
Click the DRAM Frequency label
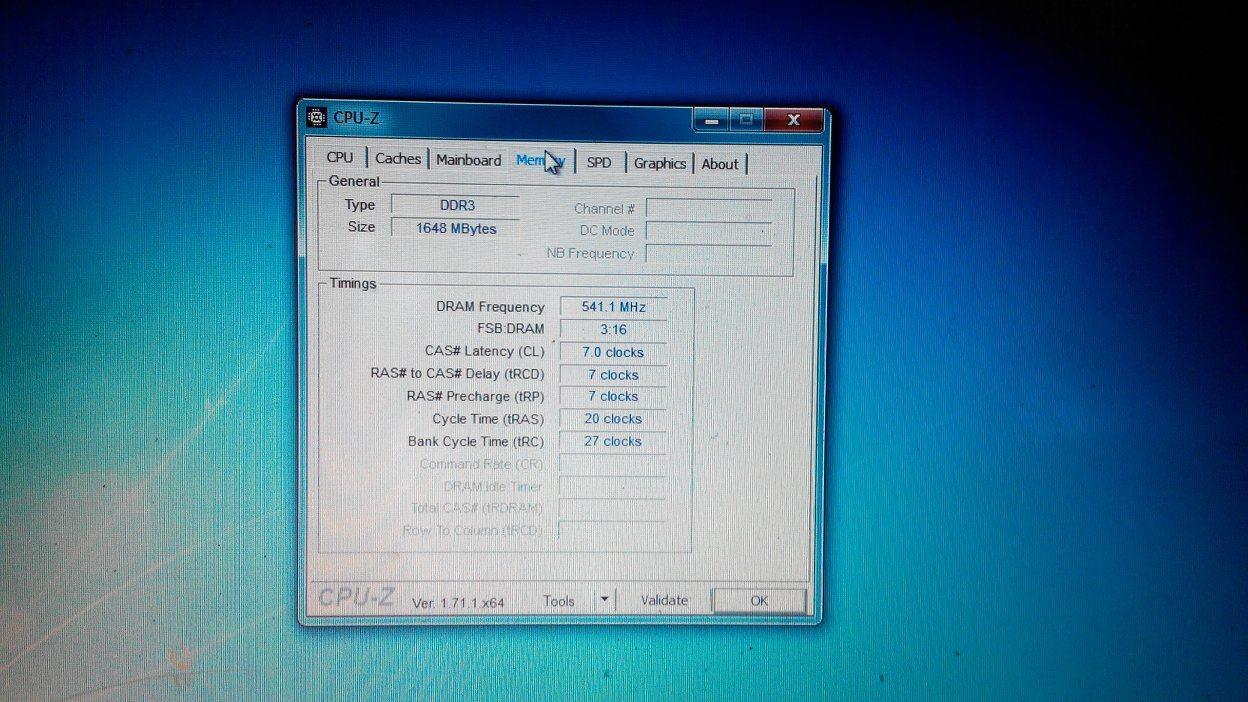(490, 307)
